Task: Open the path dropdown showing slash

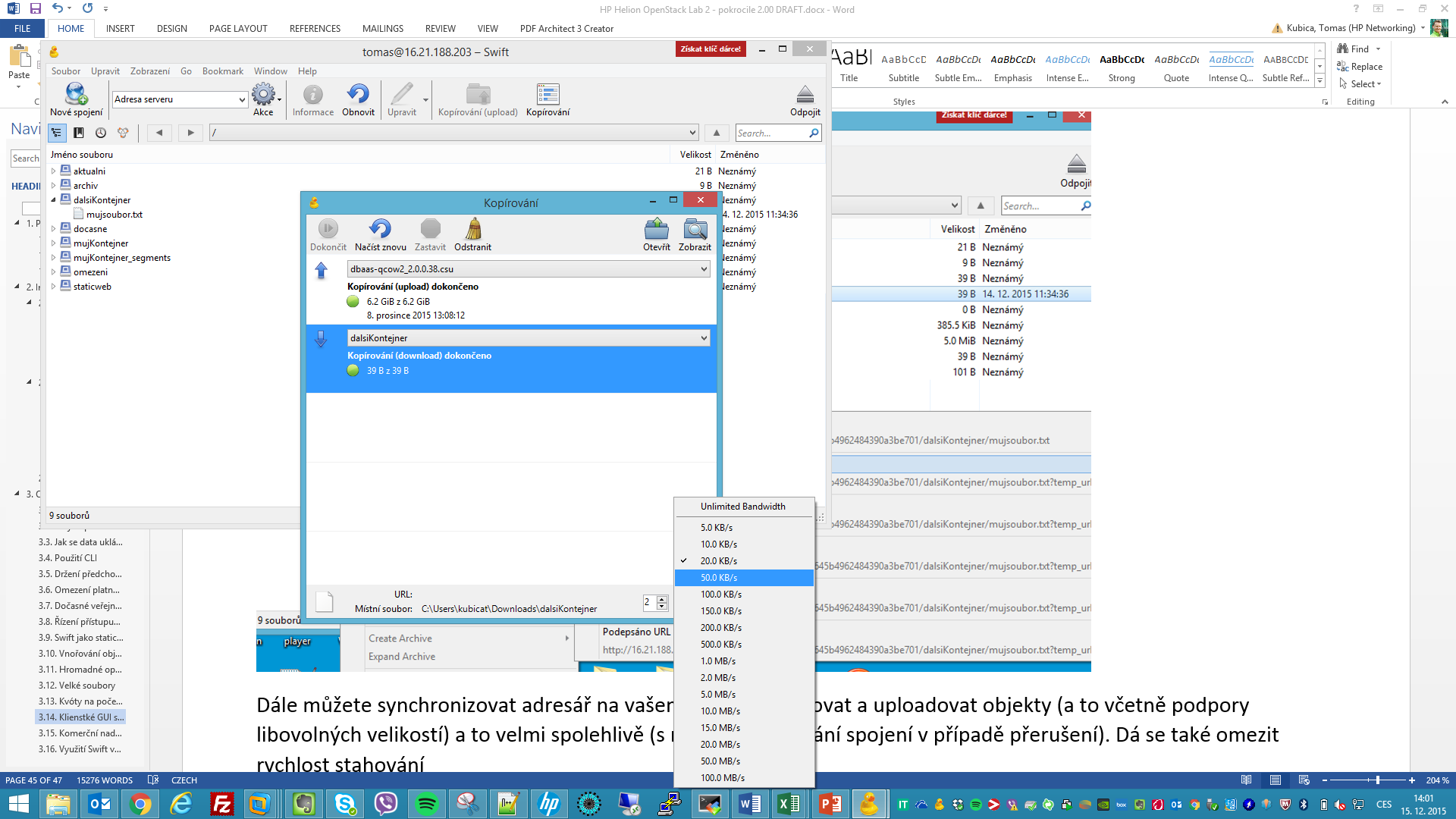Action: [693, 133]
